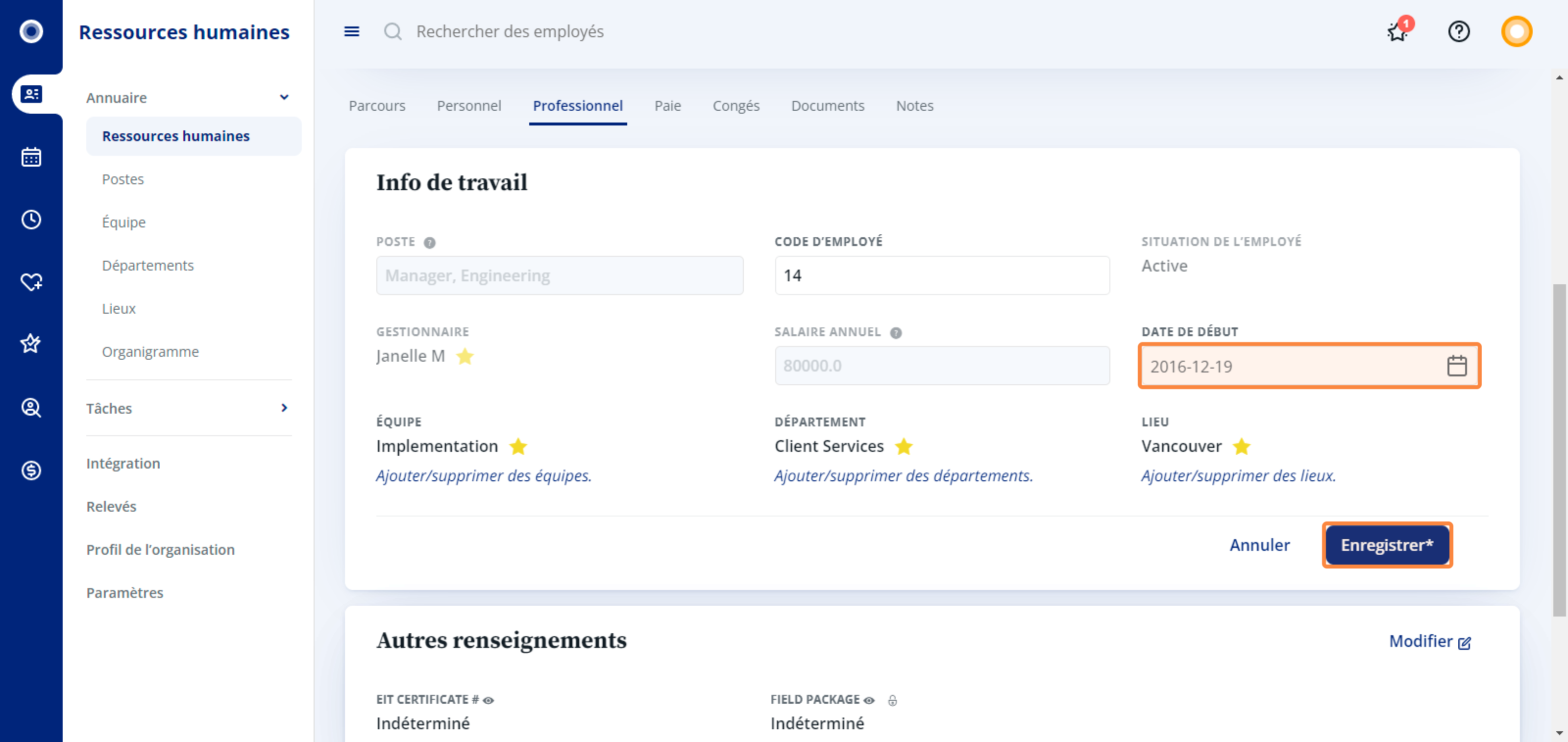Click the search magnifier icon
Viewport: 1568px width, 742px height.
393,32
